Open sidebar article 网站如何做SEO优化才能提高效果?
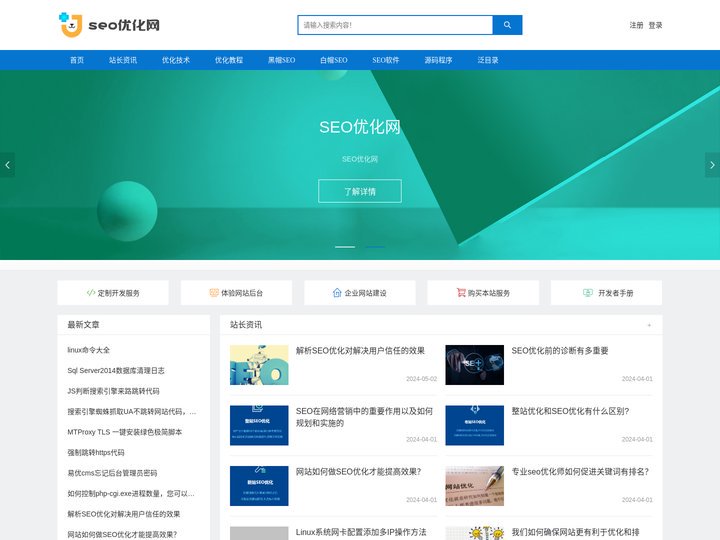 tap(122, 534)
